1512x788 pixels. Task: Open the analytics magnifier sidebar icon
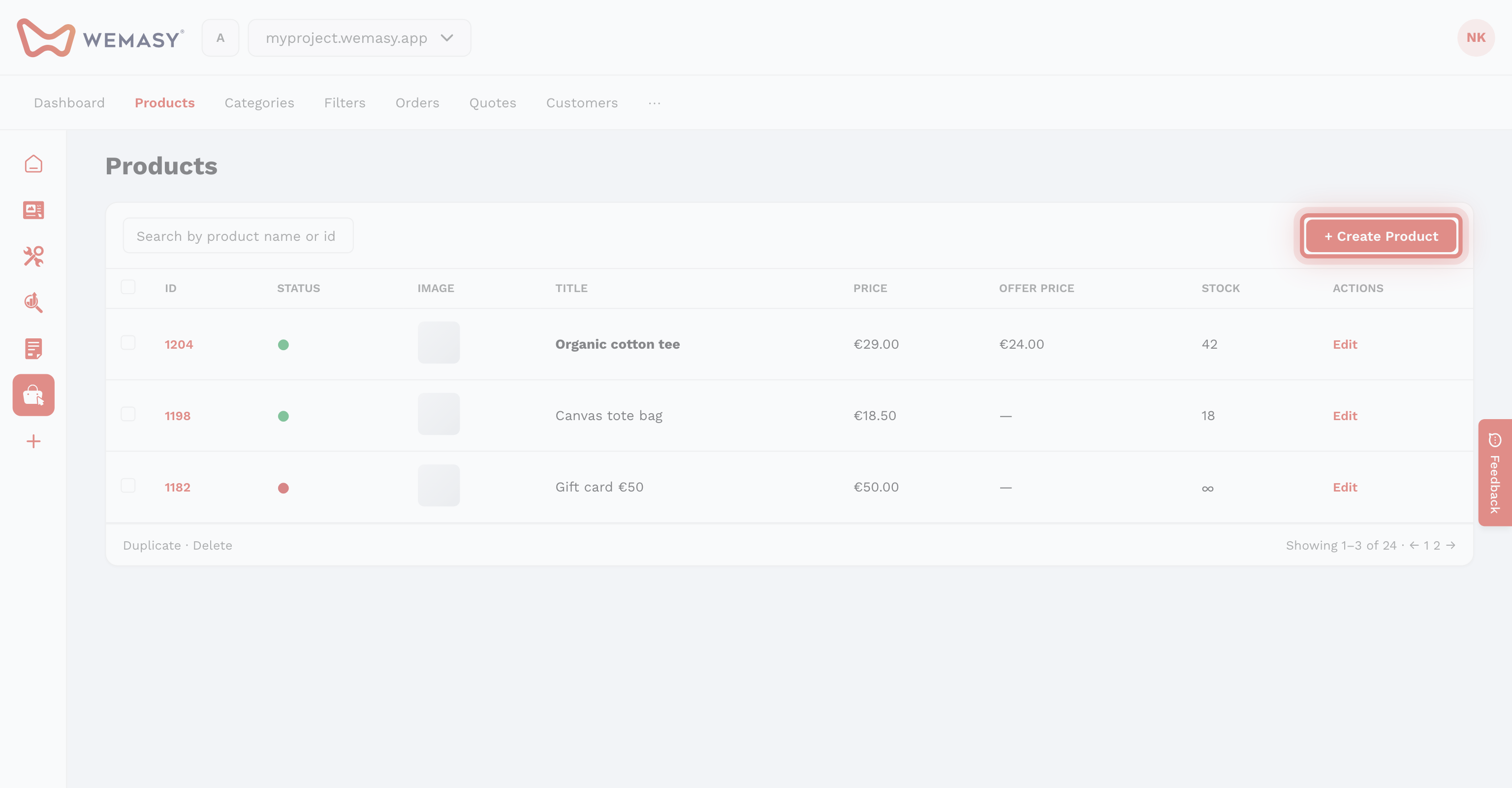click(x=33, y=302)
